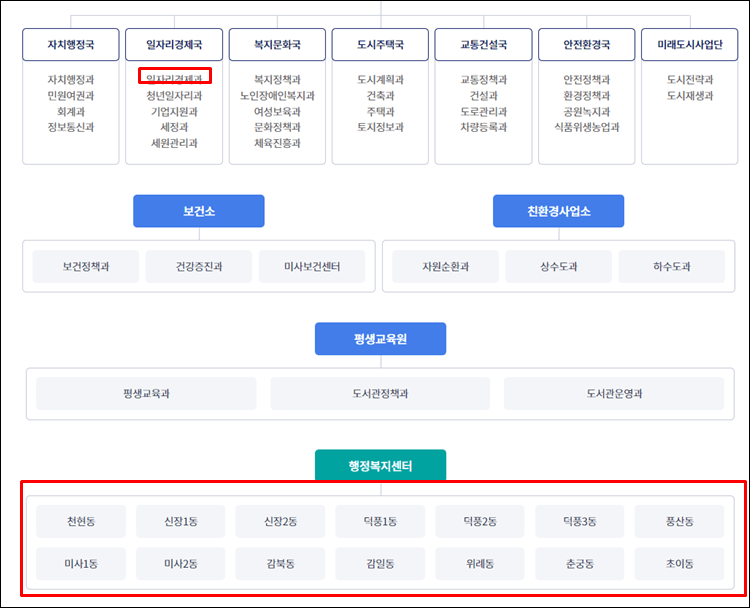Open the 도시주택국 bureau header
Screen dimensions: 750x608
click(380, 44)
